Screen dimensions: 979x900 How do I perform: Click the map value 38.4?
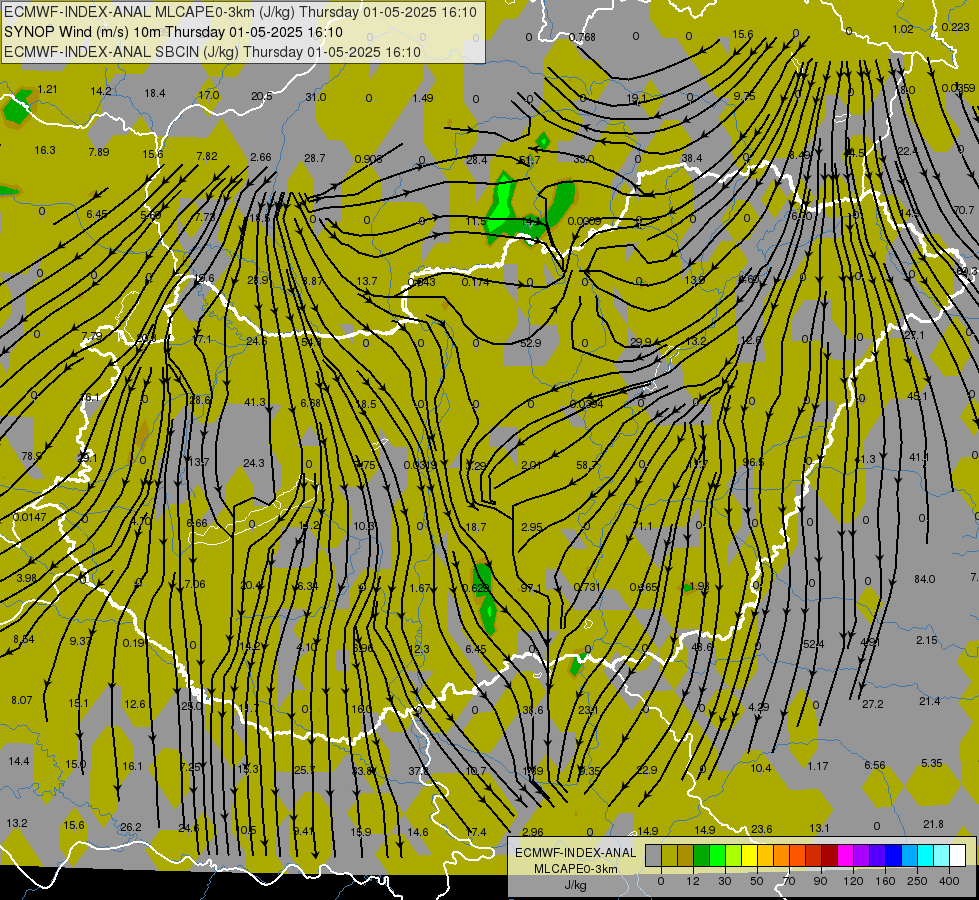pos(692,159)
